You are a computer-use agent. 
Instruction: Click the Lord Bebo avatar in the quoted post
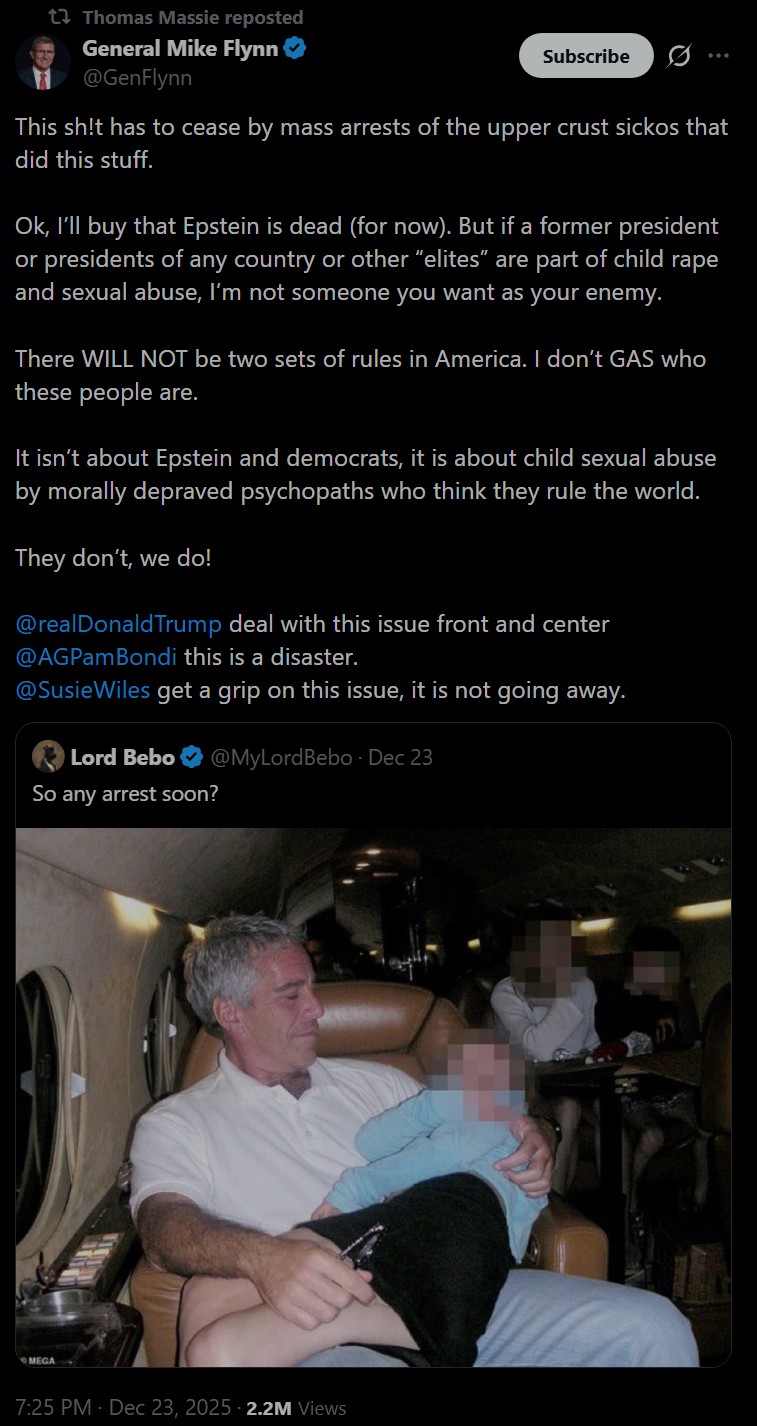48,757
